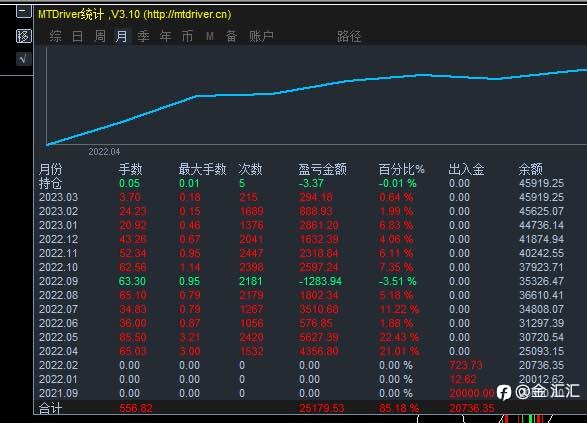Open the 年 yearly tab
Screen dimensions: 587x423
(165, 36)
